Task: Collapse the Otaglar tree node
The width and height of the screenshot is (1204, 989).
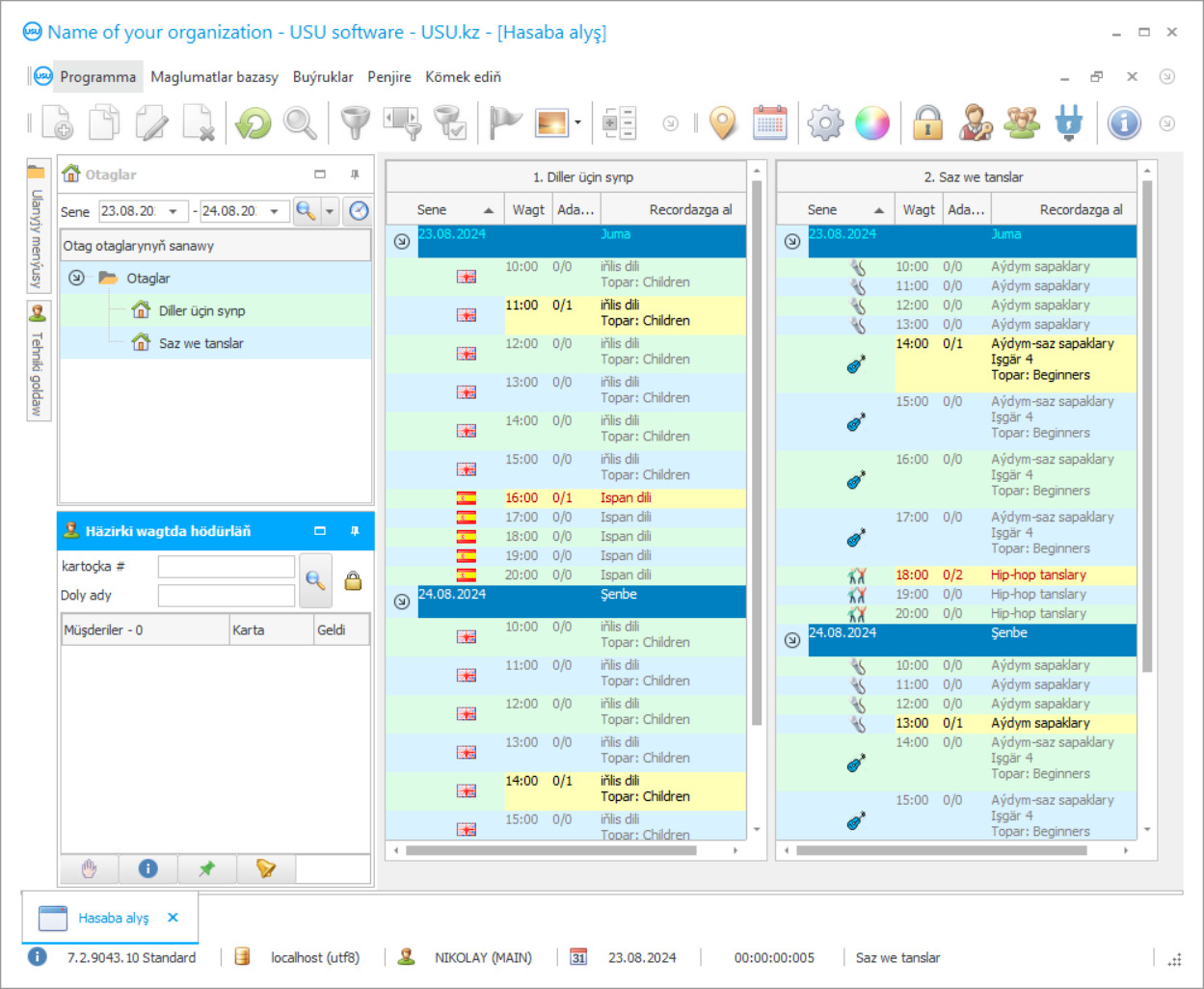Action: [76, 278]
